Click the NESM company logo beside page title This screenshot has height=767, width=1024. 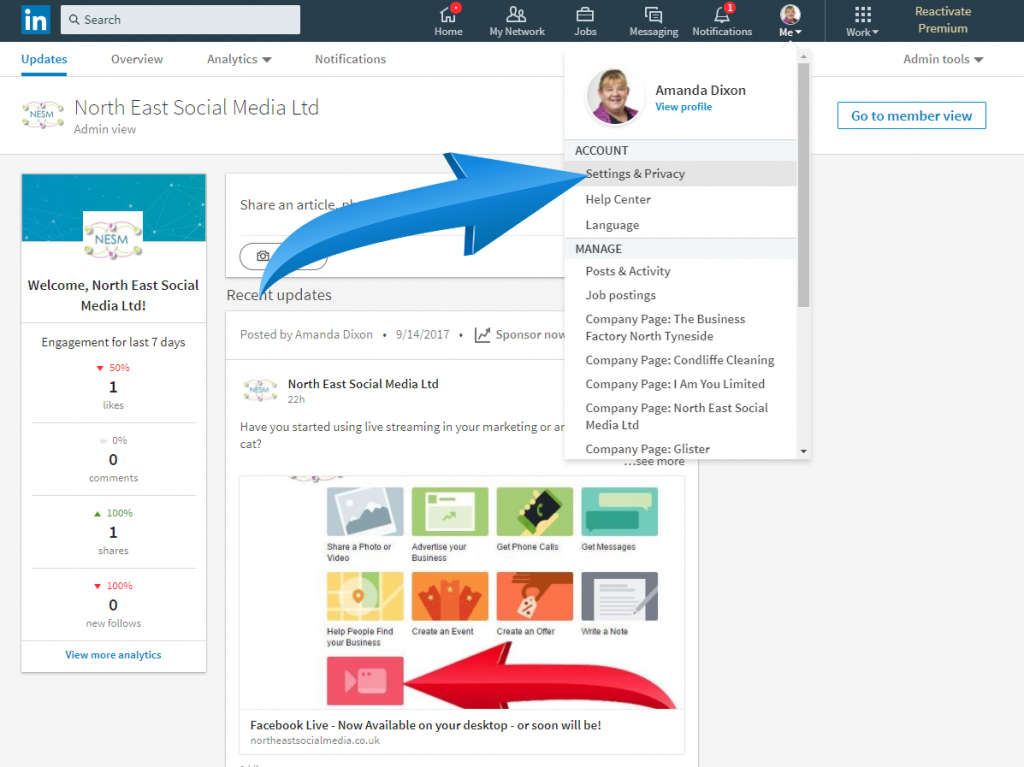click(x=43, y=114)
